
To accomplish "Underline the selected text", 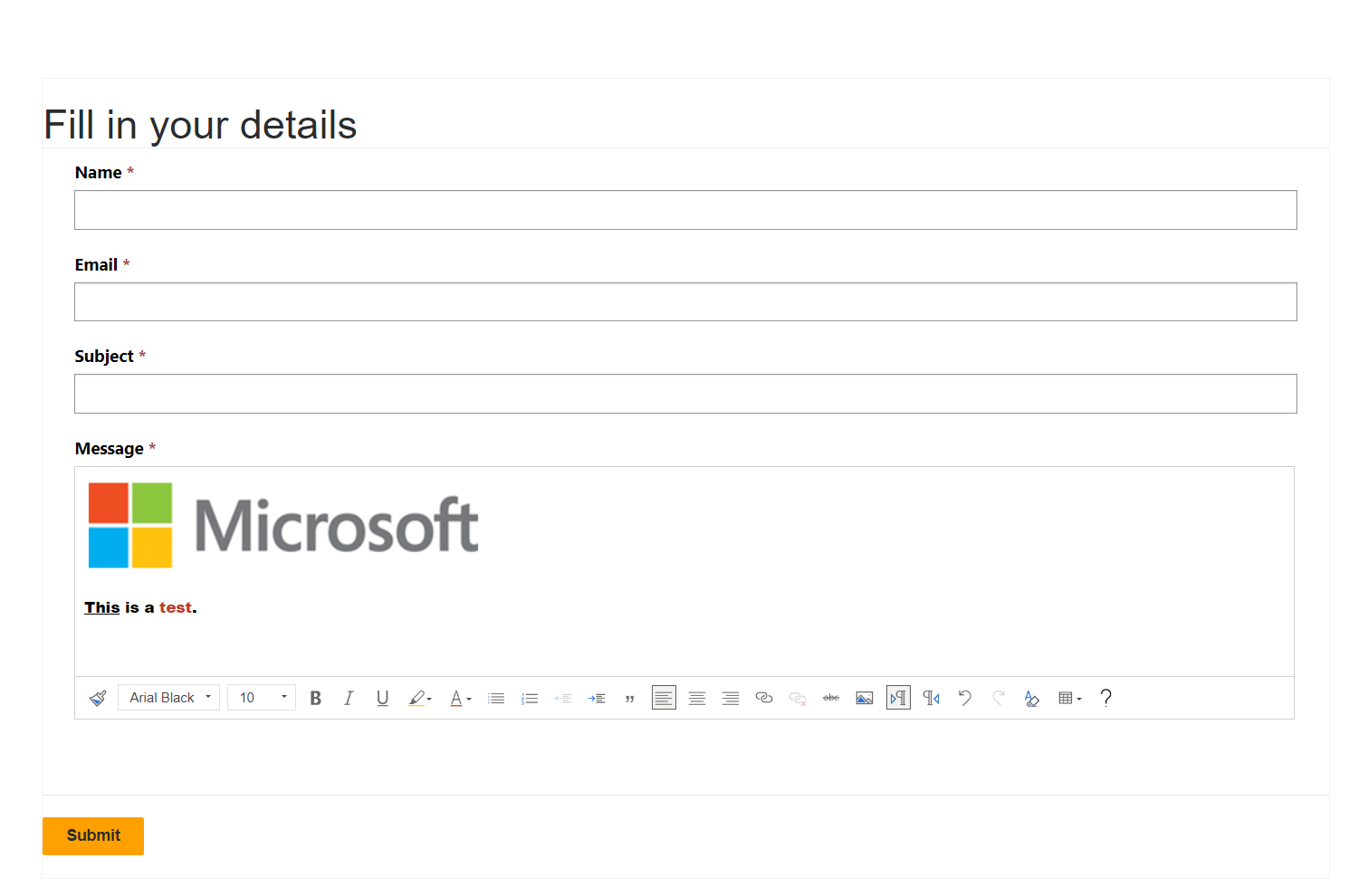I will (x=382, y=697).
